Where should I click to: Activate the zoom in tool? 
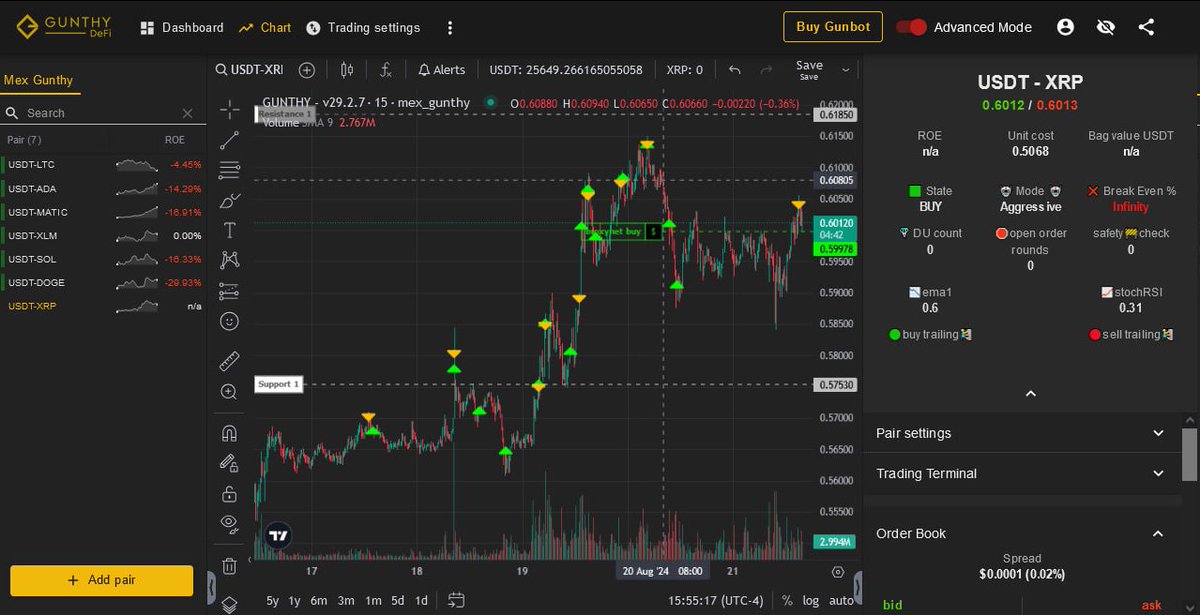pyautogui.click(x=229, y=392)
